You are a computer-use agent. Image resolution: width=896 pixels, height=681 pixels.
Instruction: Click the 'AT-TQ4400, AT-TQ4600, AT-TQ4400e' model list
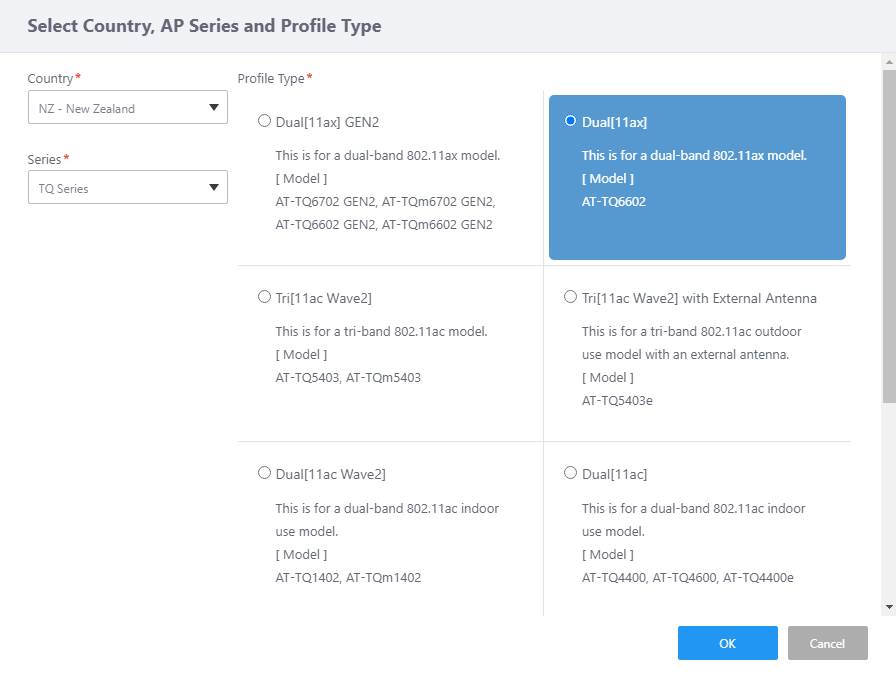click(x=687, y=578)
